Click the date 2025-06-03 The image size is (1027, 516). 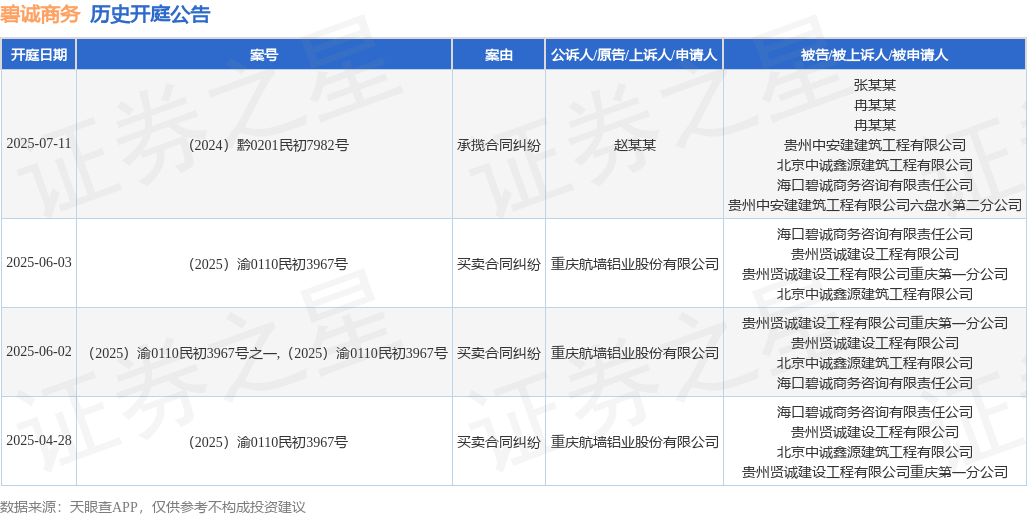[39, 263]
